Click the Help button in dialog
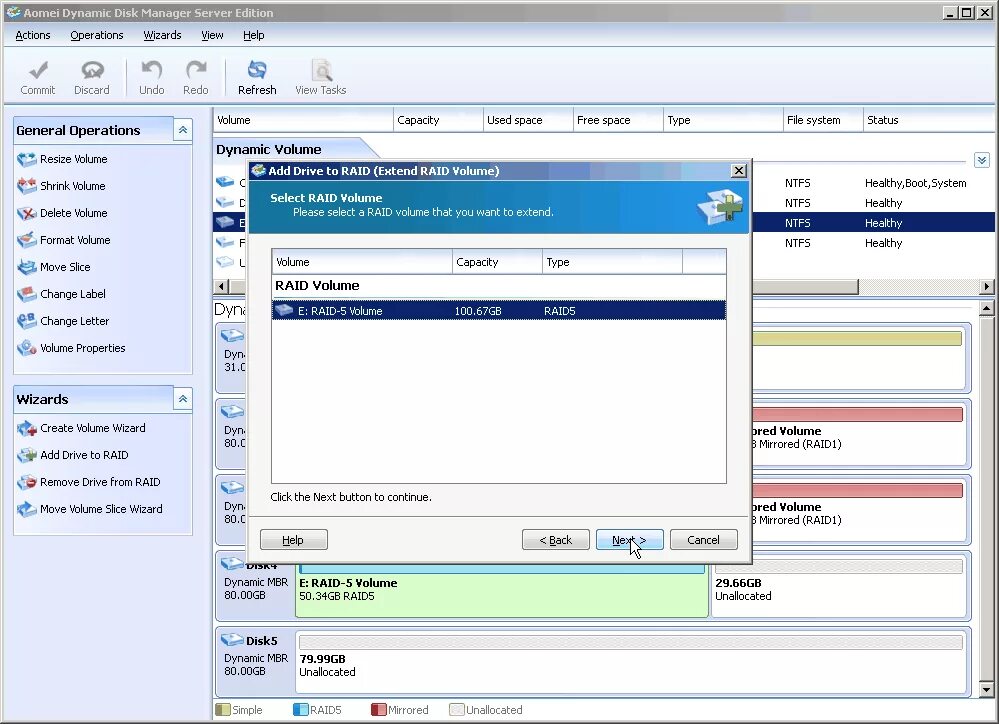This screenshot has width=999, height=724. (x=294, y=540)
